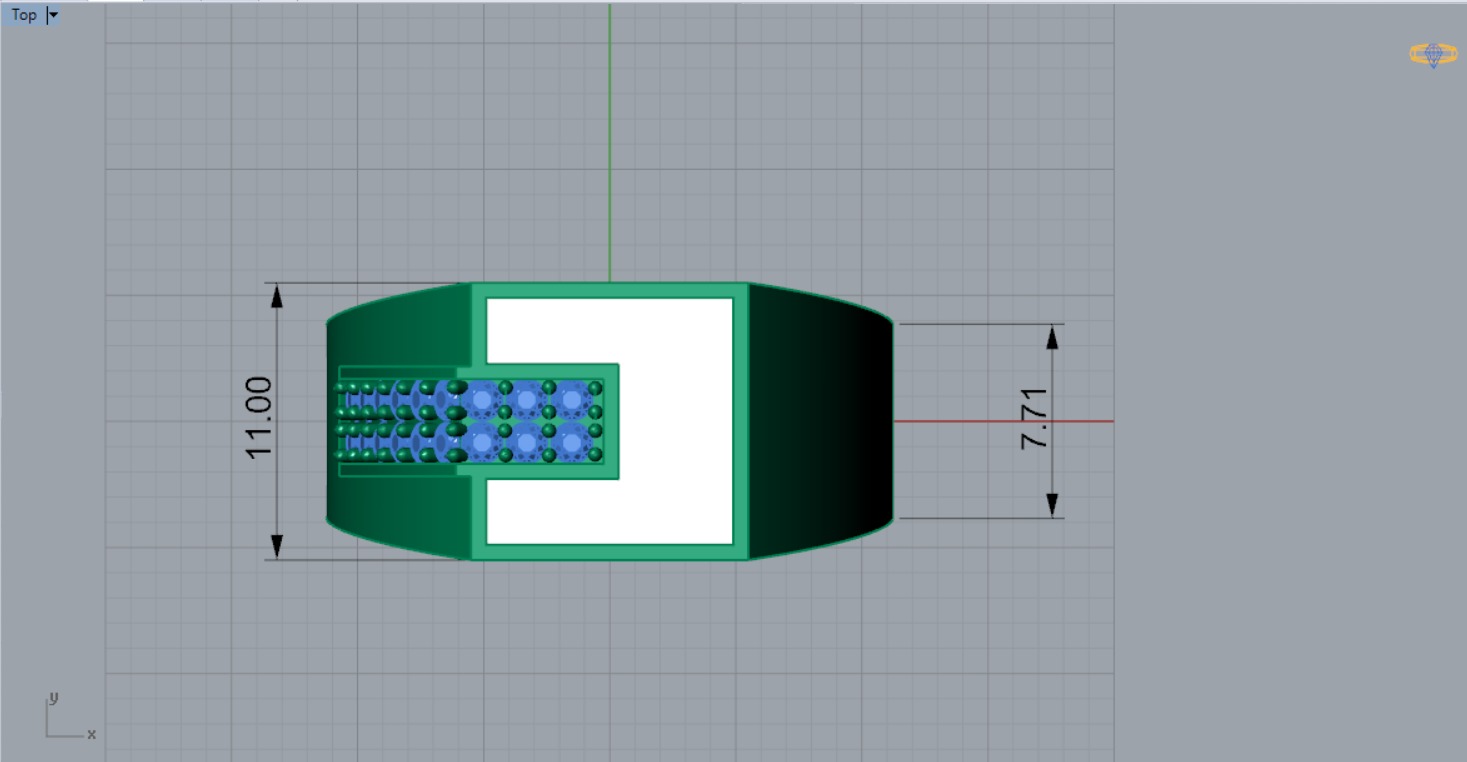Select the 7.71 dimension text
Viewport: 1467px width, 762px height.
coord(1035,418)
